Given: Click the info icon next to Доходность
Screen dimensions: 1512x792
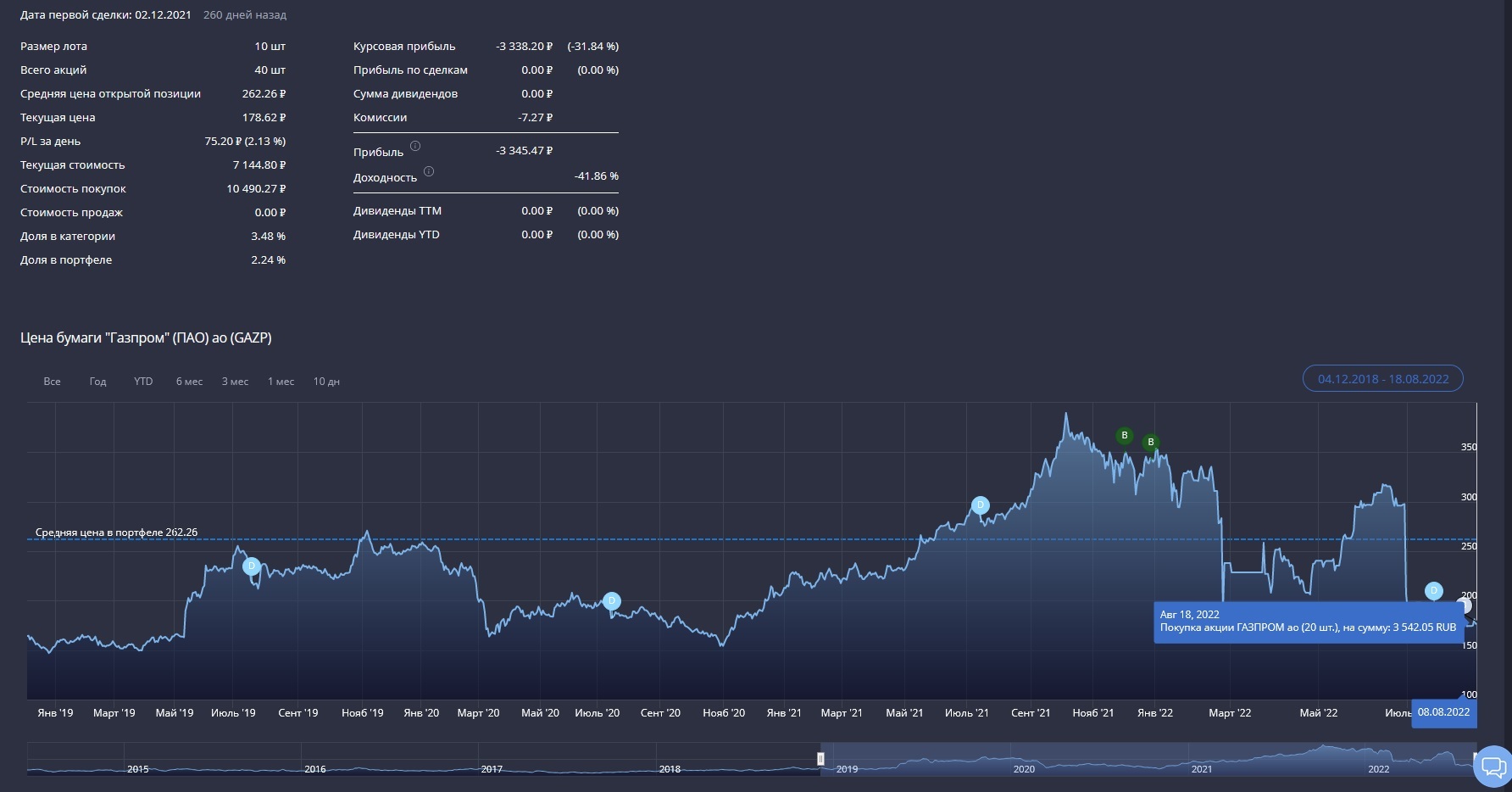Looking at the screenshot, I should click(x=429, y=171).
